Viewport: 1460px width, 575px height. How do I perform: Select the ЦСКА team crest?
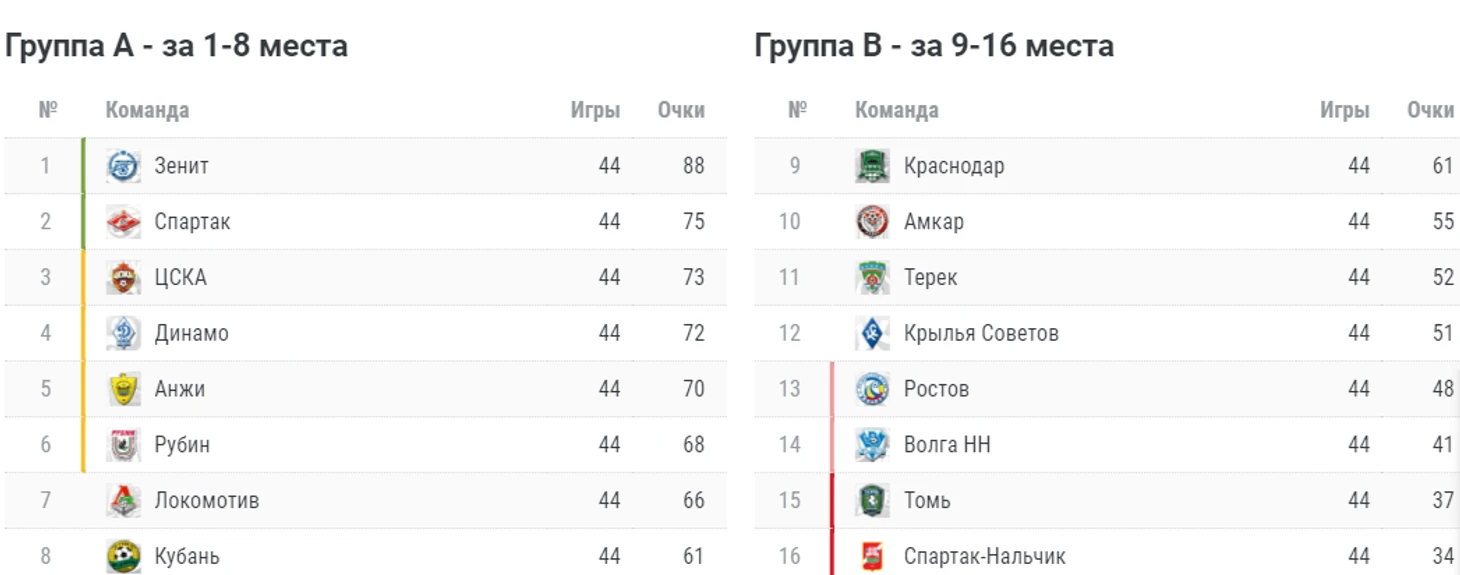click(x=123, y=278)
